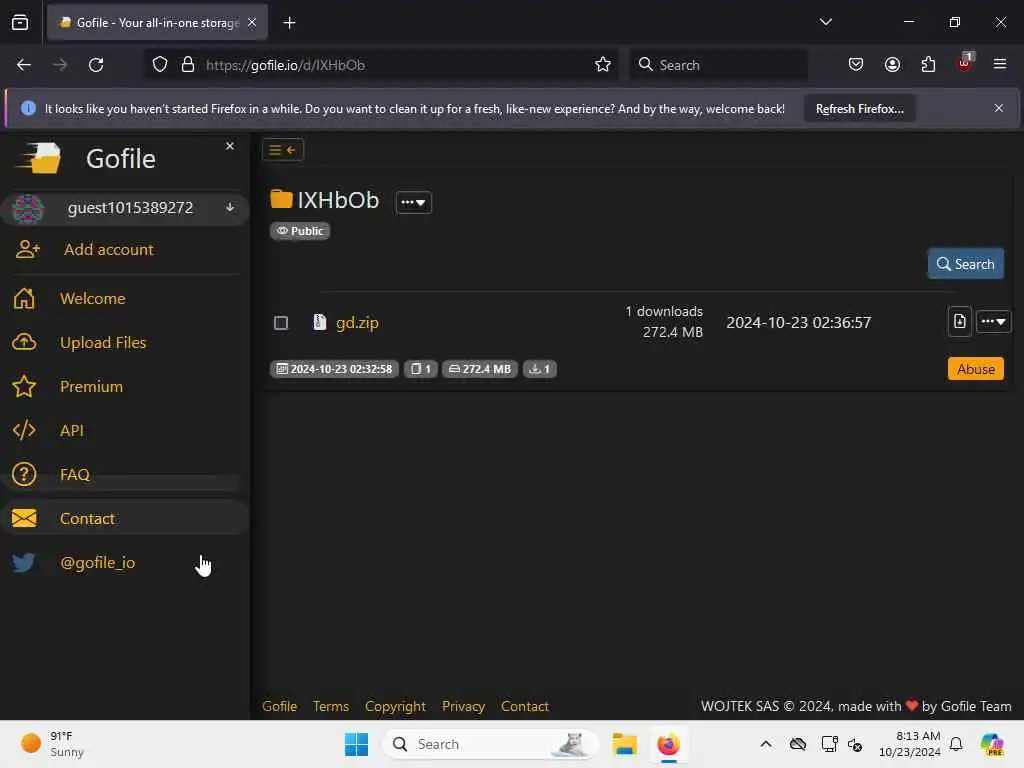Click the guest account avatar
Image resolution: width=1024 pixels, height=768 pixels.
click(x=28, y=208)
